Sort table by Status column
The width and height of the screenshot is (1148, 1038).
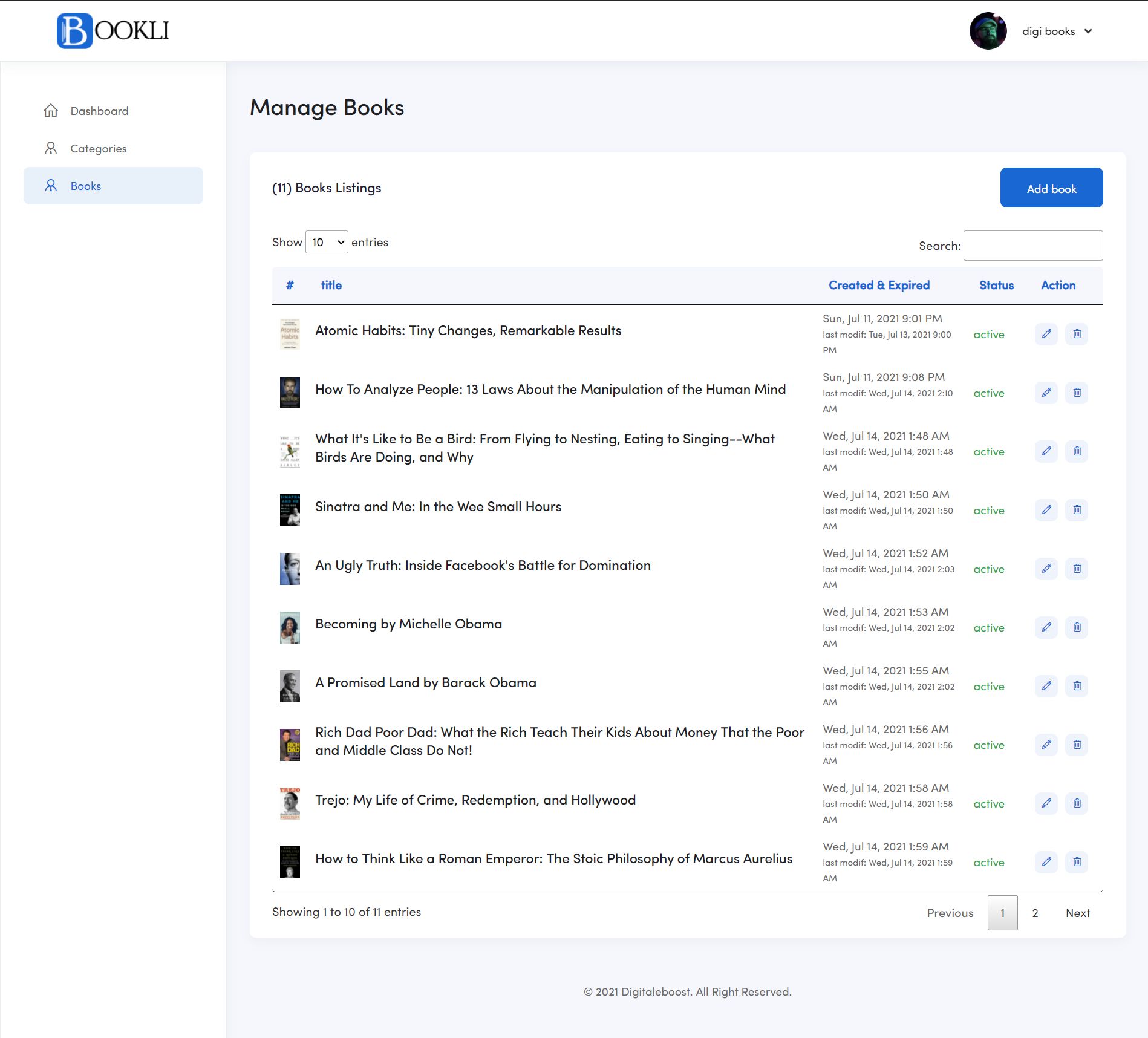(x=996, y=285)
